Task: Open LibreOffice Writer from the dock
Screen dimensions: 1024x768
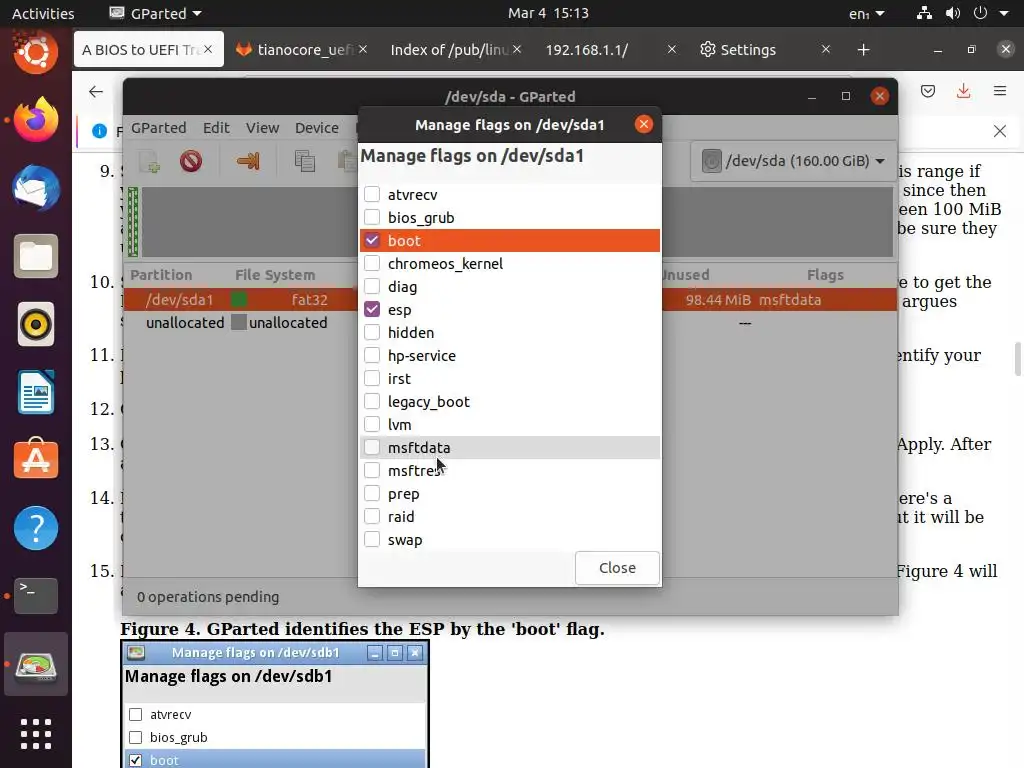Action: point(35,392)
